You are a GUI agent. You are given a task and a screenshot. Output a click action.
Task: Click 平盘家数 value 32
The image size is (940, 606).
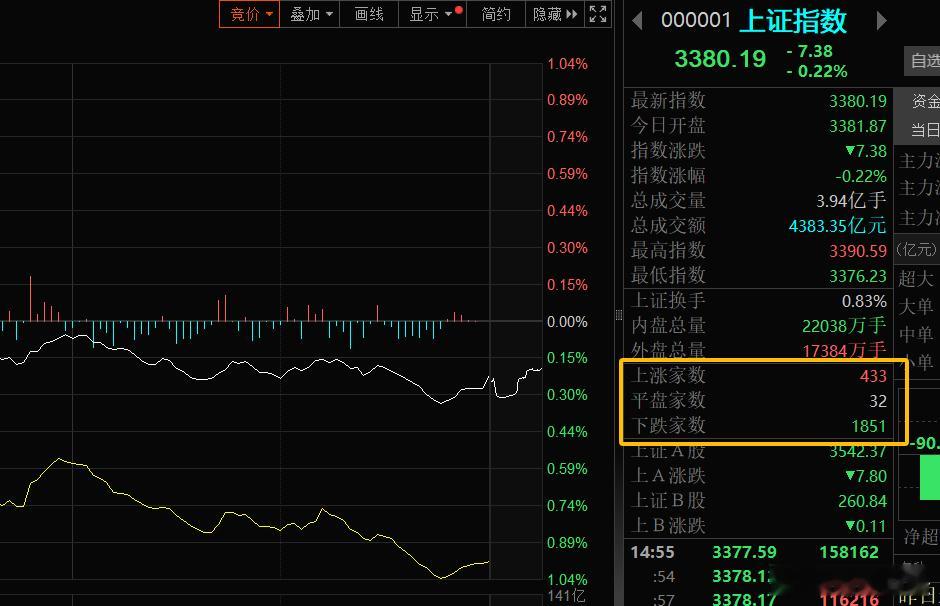[x=878, y=401]
